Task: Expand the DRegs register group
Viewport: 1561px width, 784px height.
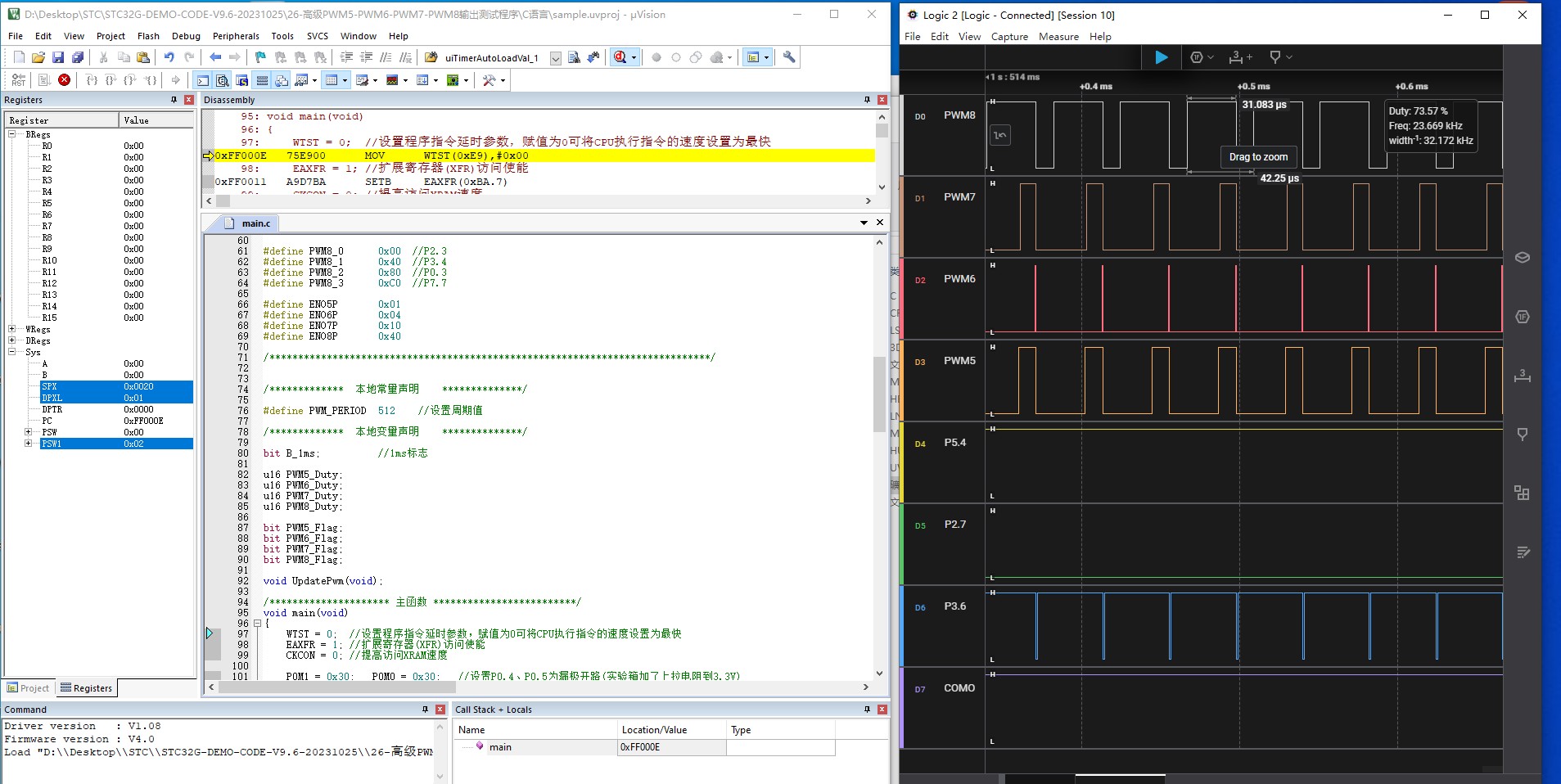Action: [12, 340]
